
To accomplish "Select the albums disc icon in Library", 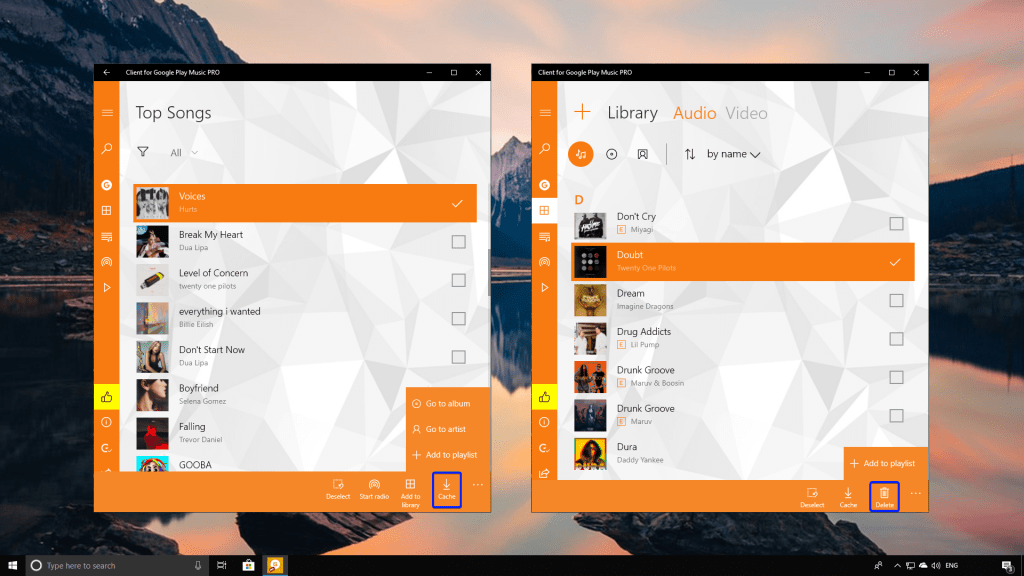I will 612,154.
